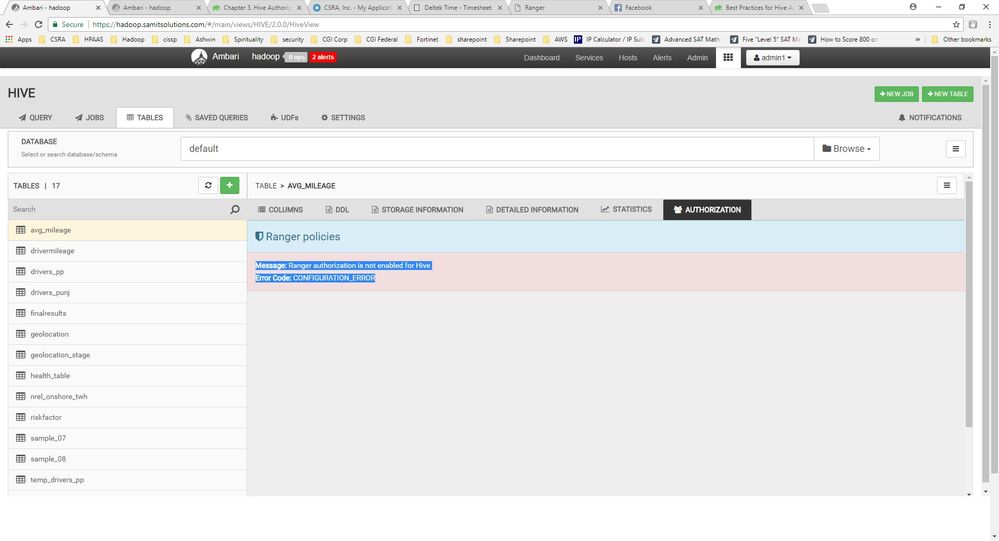Show more bookmarks chevron

(917, 40)
